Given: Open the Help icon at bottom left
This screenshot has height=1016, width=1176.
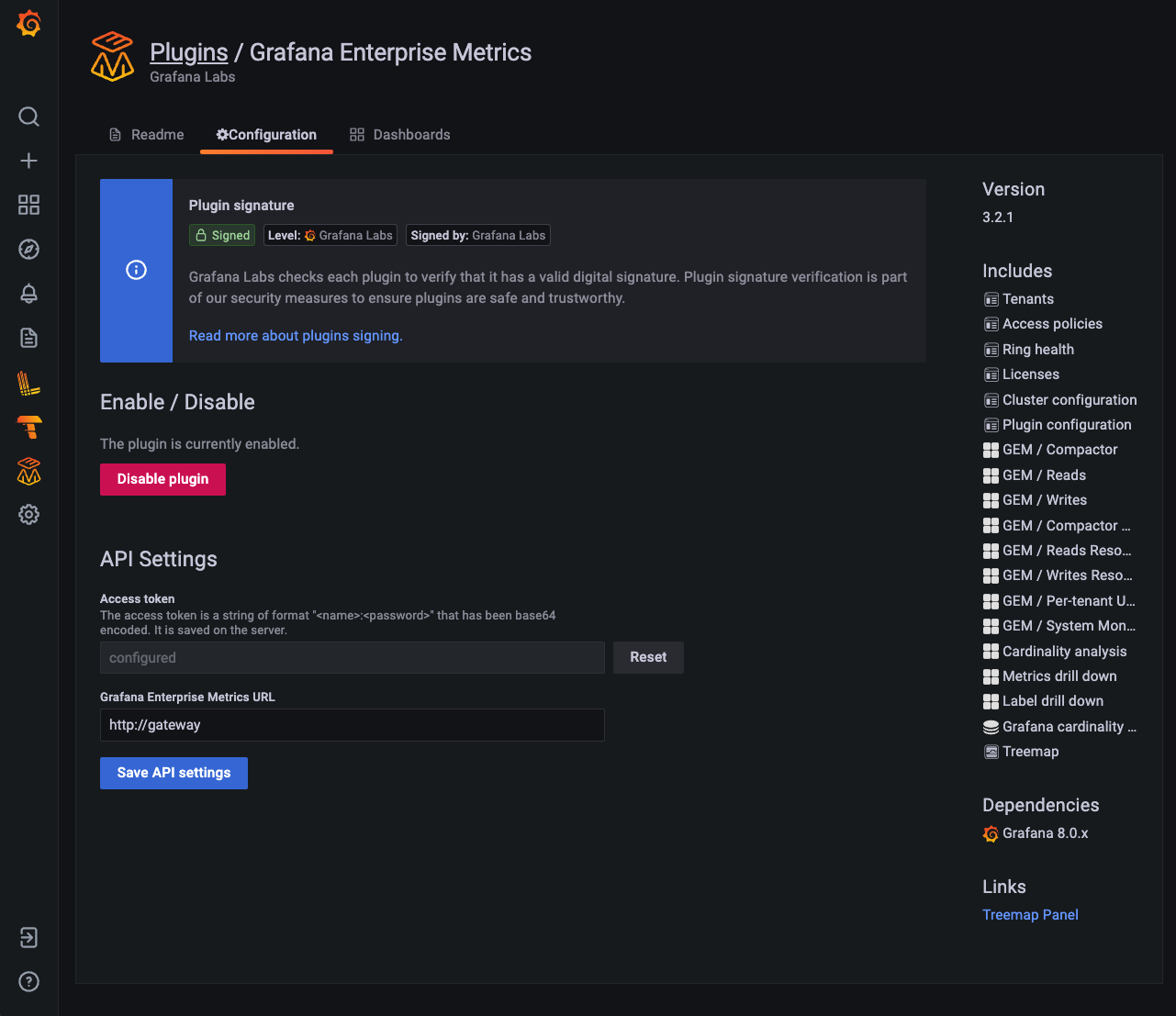Looking at the screenshot, I should [x=28, y=981].
